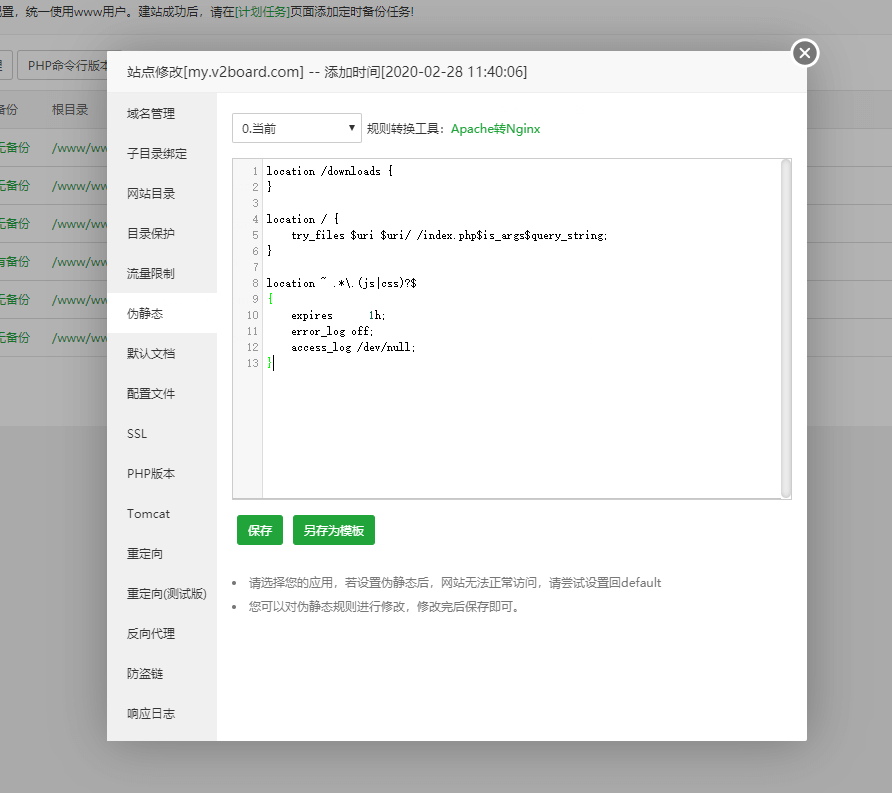Click the Apache转Nginx conversion link
The height and width of the screenshot is (793, 892).
click(495, 129)
